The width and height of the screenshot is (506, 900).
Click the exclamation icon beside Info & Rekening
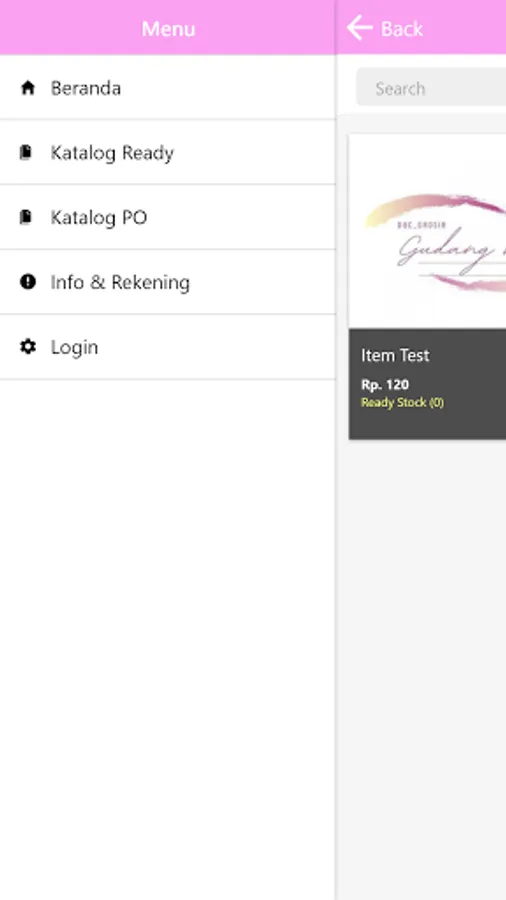[x=28, y=282]
